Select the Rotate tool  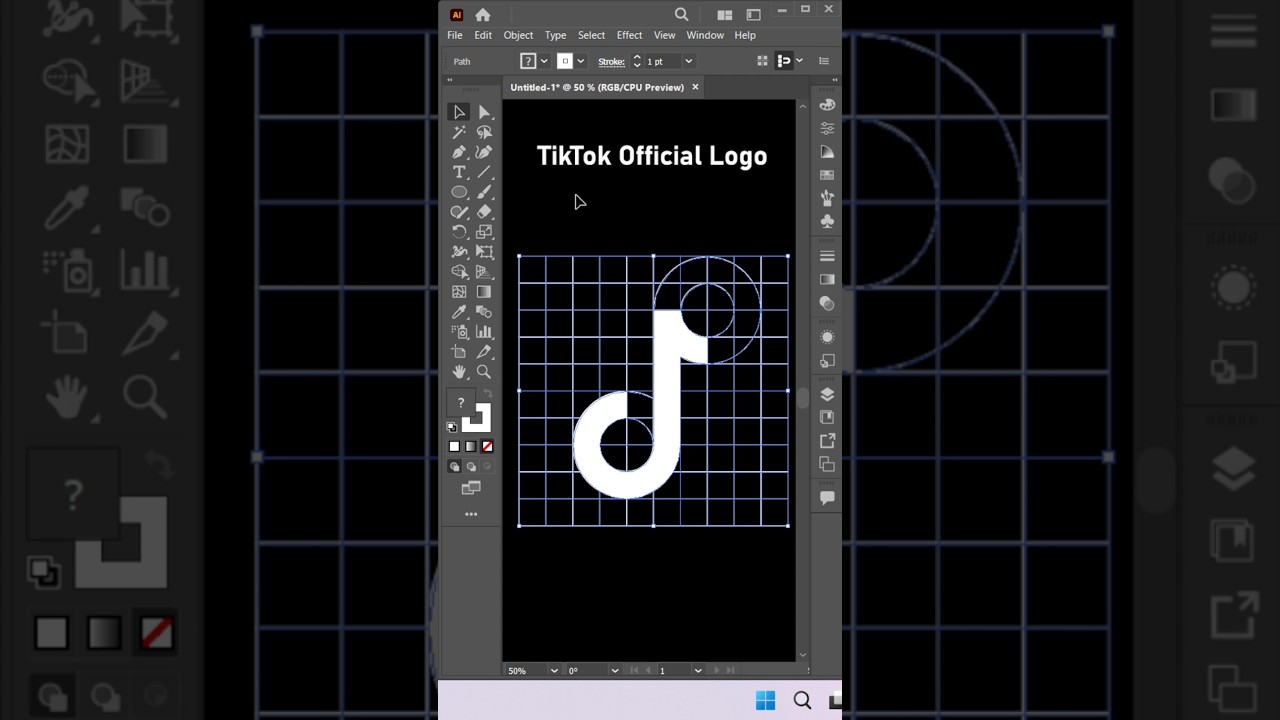(459, 232)
